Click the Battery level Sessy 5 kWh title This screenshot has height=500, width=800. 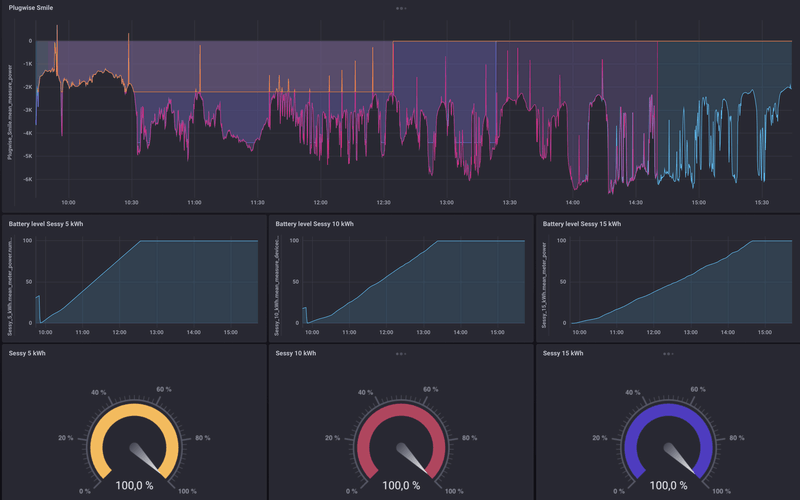click(46, 223)
